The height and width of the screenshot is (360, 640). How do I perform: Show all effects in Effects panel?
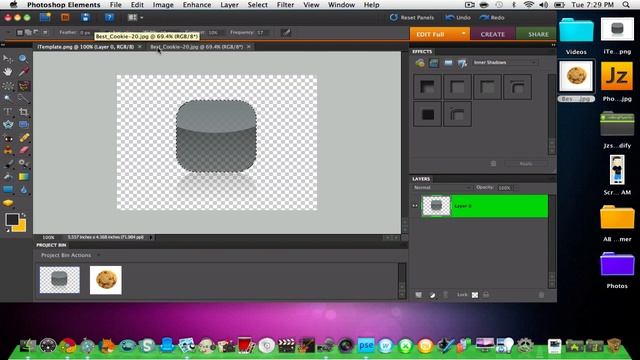click(x=462, y=63)
